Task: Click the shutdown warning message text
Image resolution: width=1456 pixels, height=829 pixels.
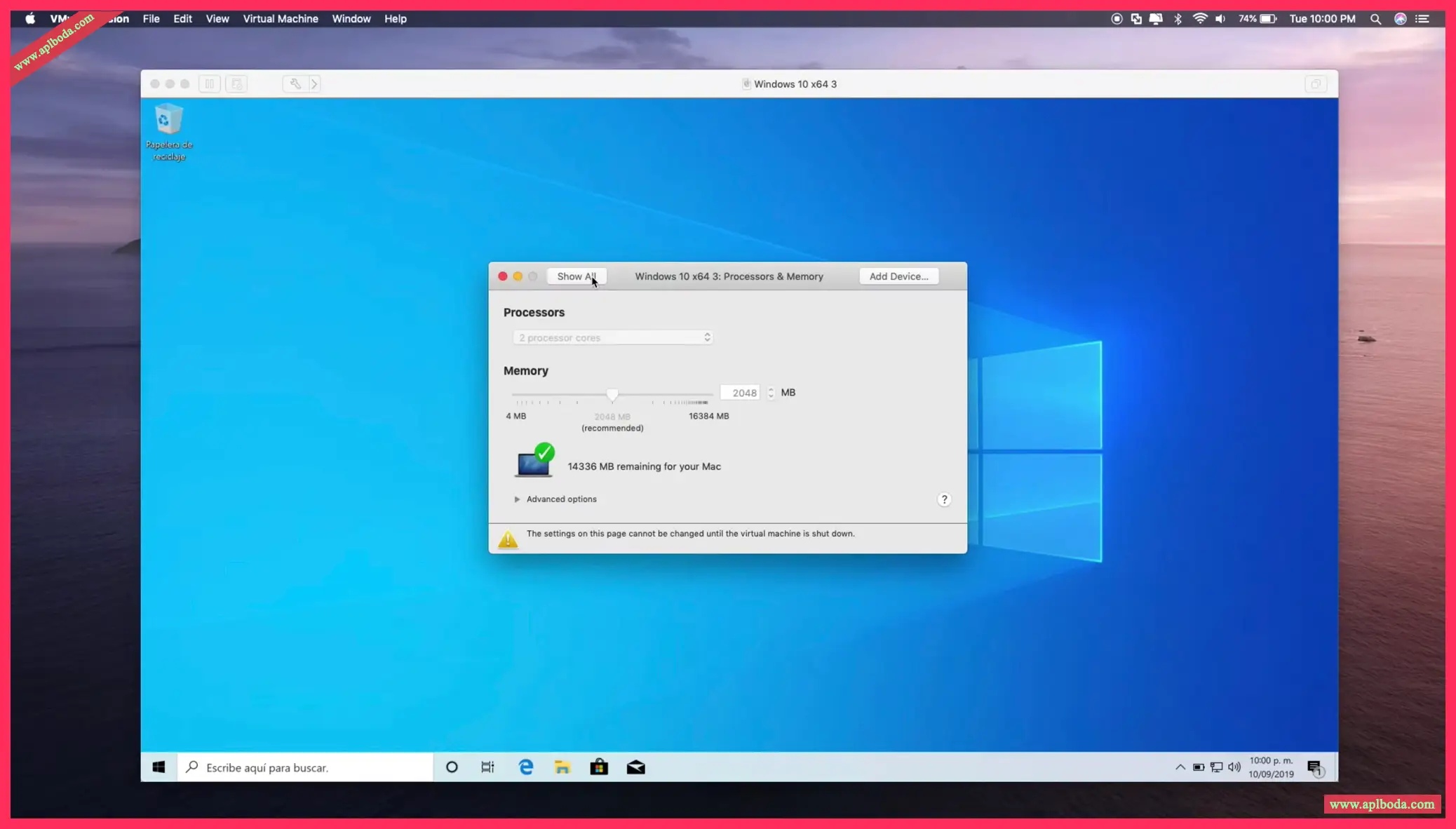Action: [x=691, y=534]
